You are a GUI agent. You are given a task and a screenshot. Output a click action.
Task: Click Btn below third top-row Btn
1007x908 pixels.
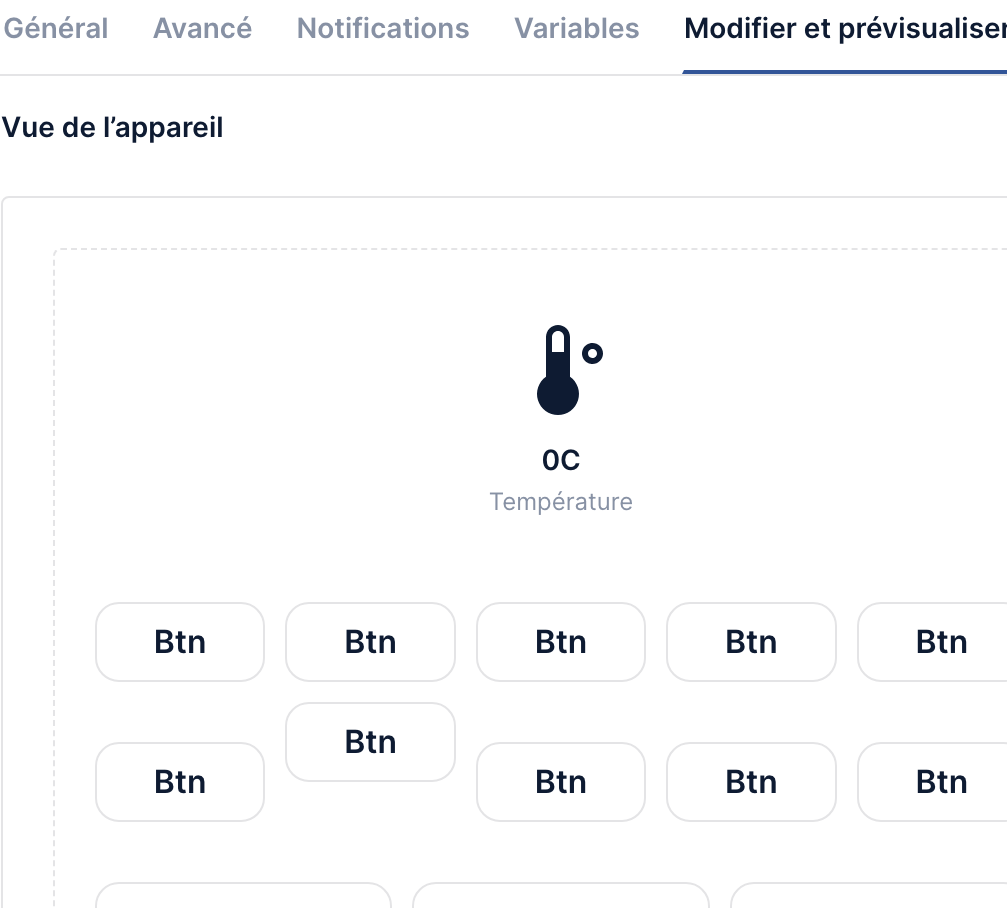tap(561, 781)
